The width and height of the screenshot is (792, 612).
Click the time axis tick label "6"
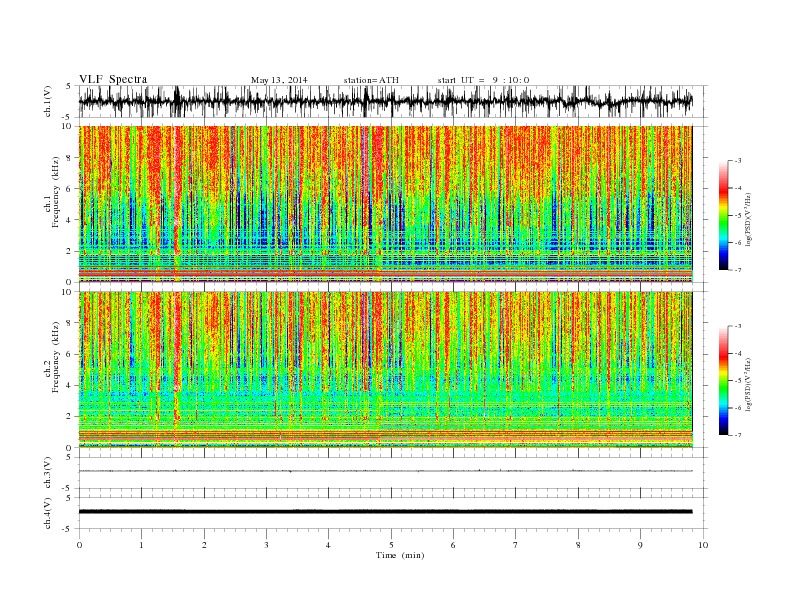click(x=454, y=545)
